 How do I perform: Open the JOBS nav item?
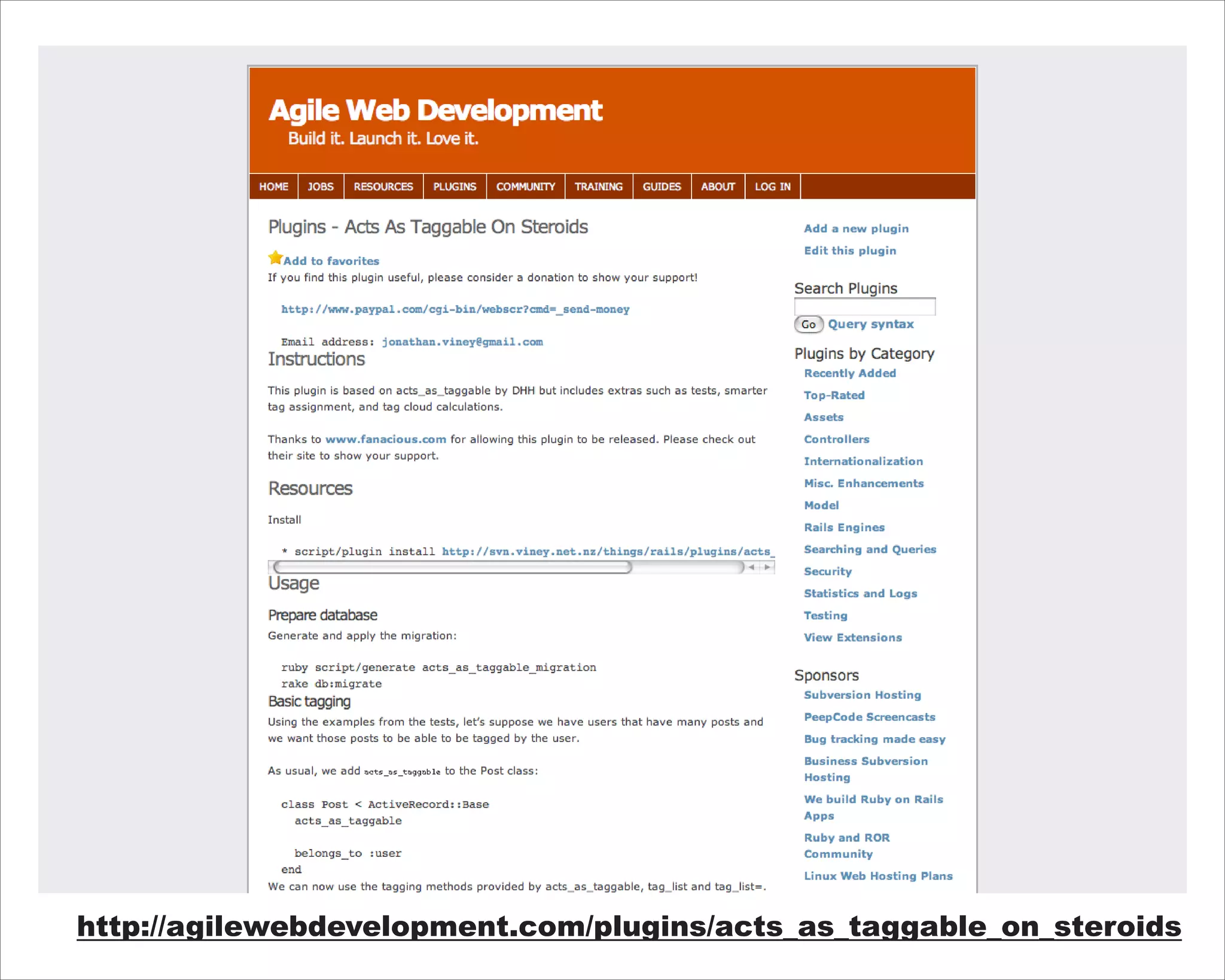pos(321,187)
